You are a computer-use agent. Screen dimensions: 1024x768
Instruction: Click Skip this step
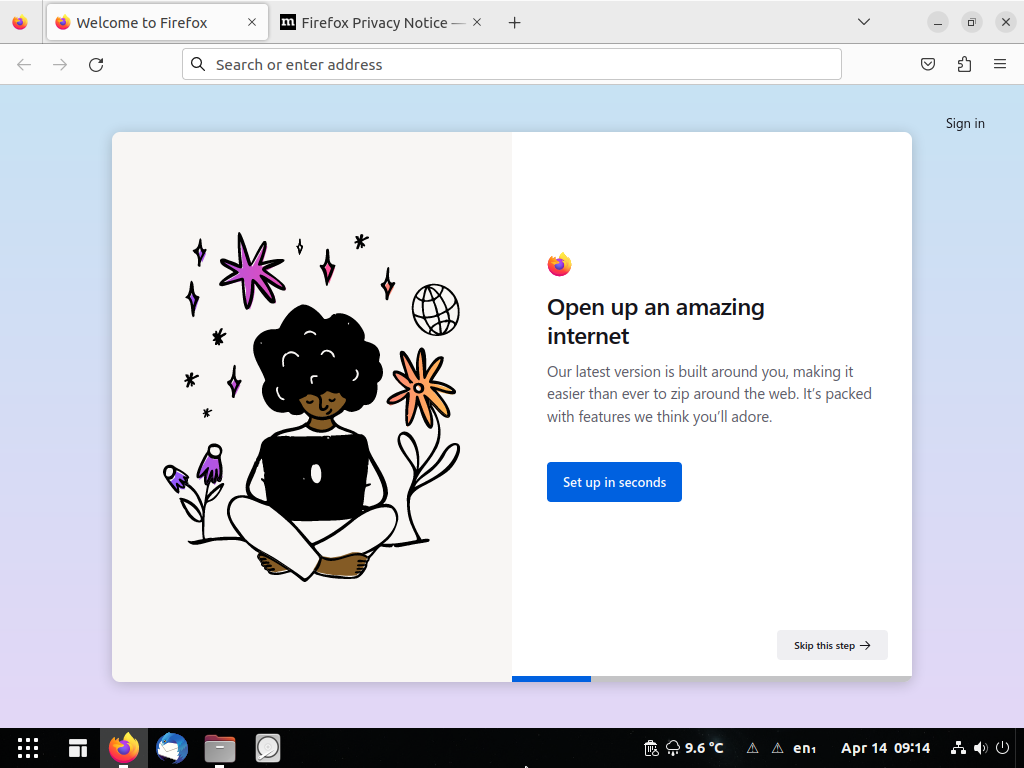tap(832, 645)
